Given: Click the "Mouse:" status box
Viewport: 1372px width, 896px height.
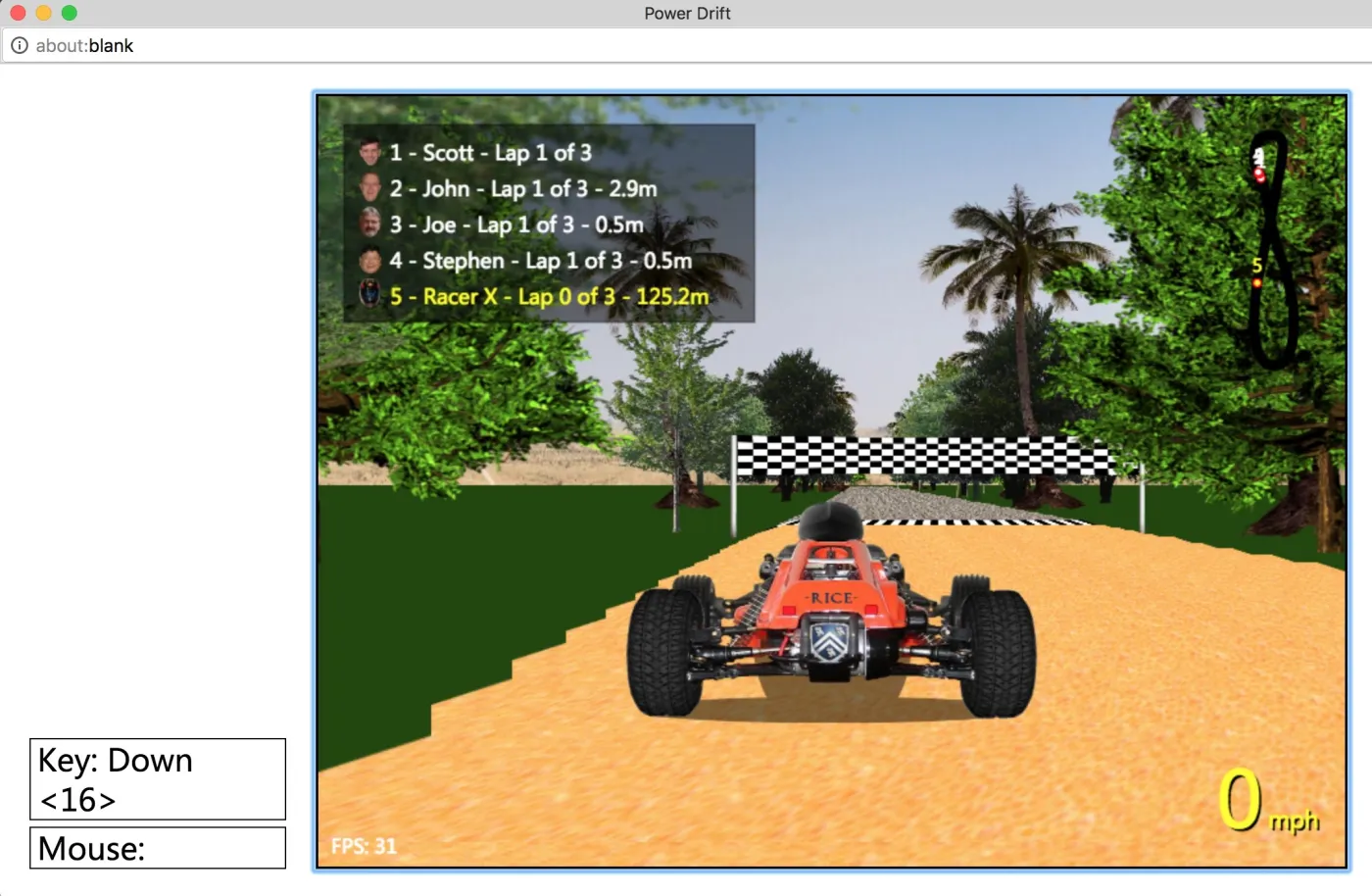Looking at the screenshot, I should (158, 848).
